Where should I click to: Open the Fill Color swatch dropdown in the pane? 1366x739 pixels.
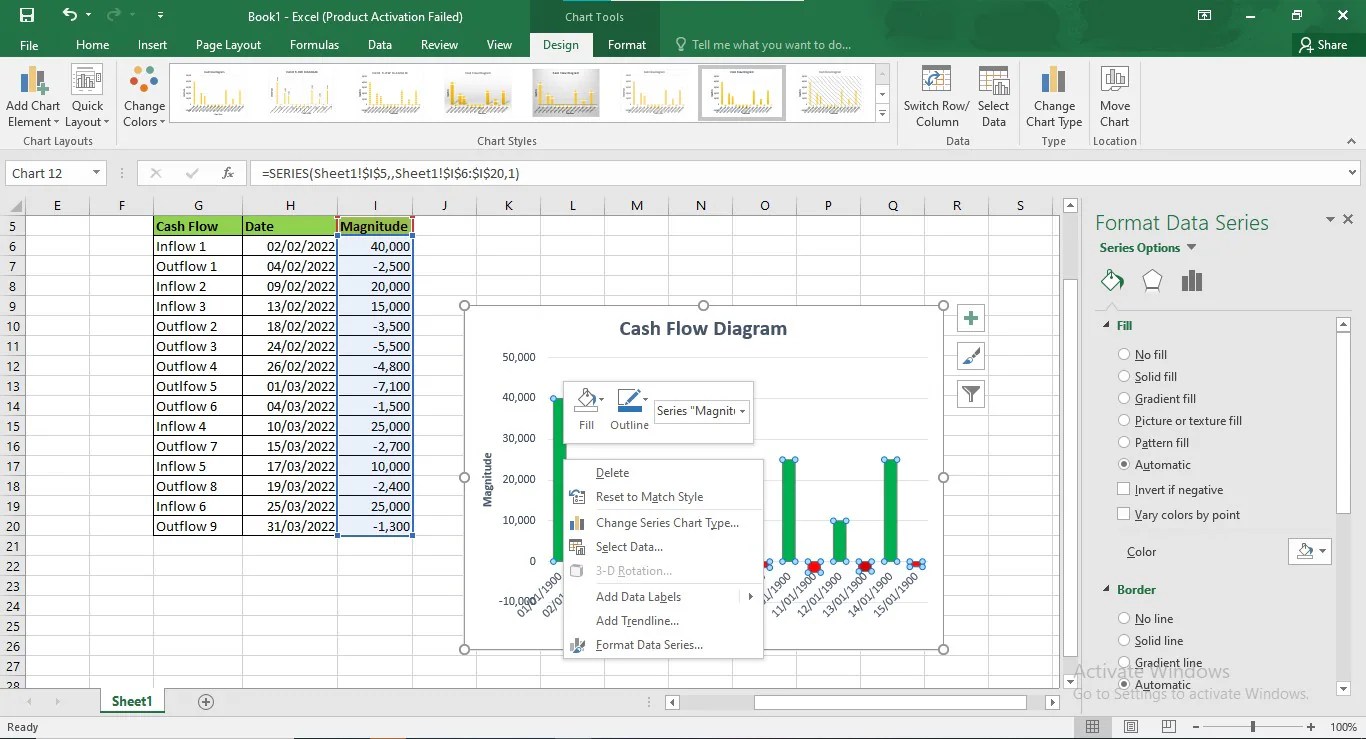pos(1322,551)
